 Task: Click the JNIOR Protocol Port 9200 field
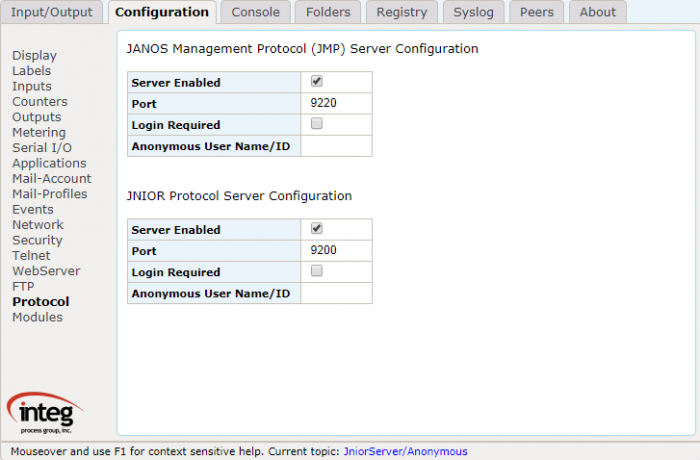pos(336,251)
